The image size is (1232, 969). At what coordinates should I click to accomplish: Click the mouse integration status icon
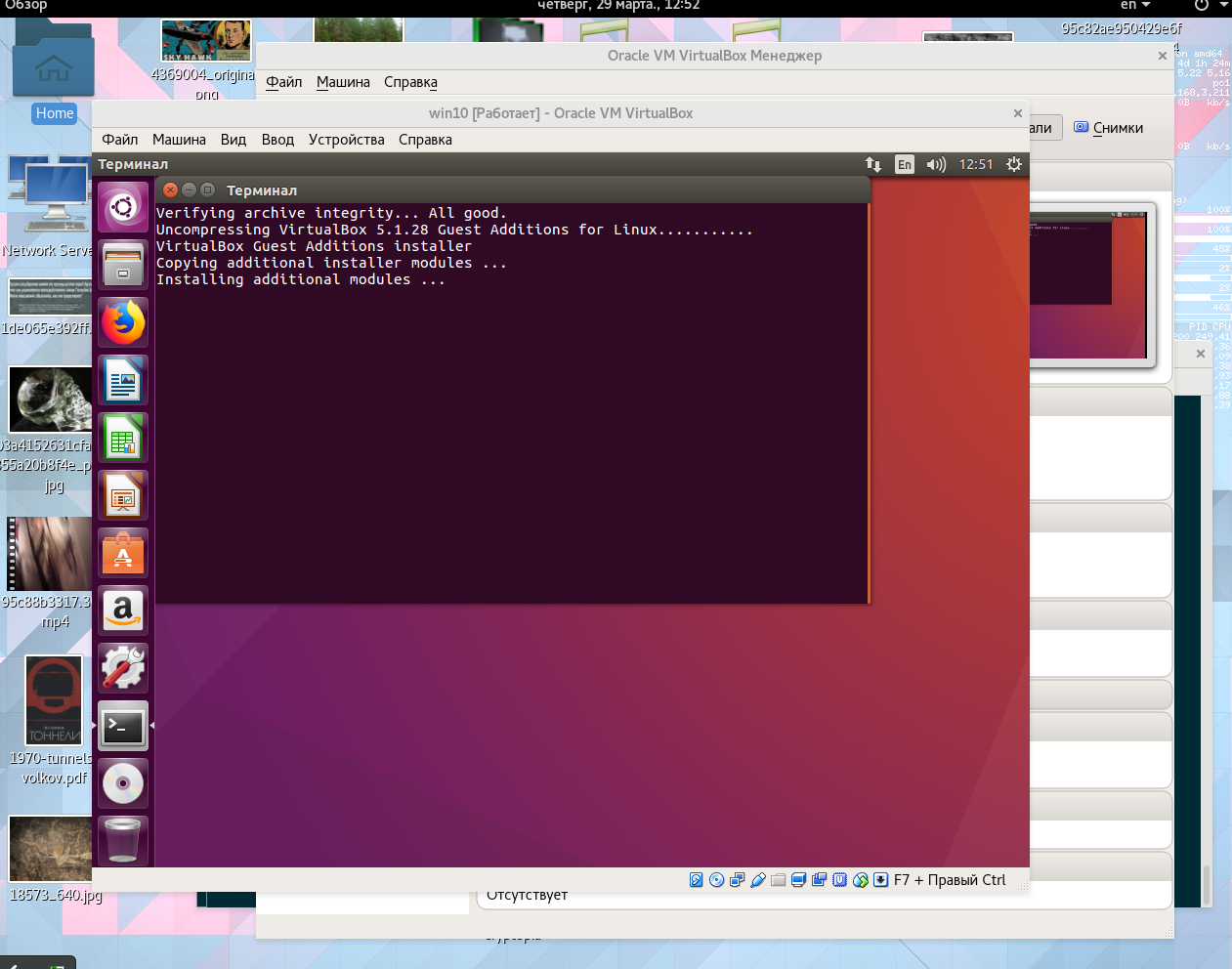pos(860,880)
